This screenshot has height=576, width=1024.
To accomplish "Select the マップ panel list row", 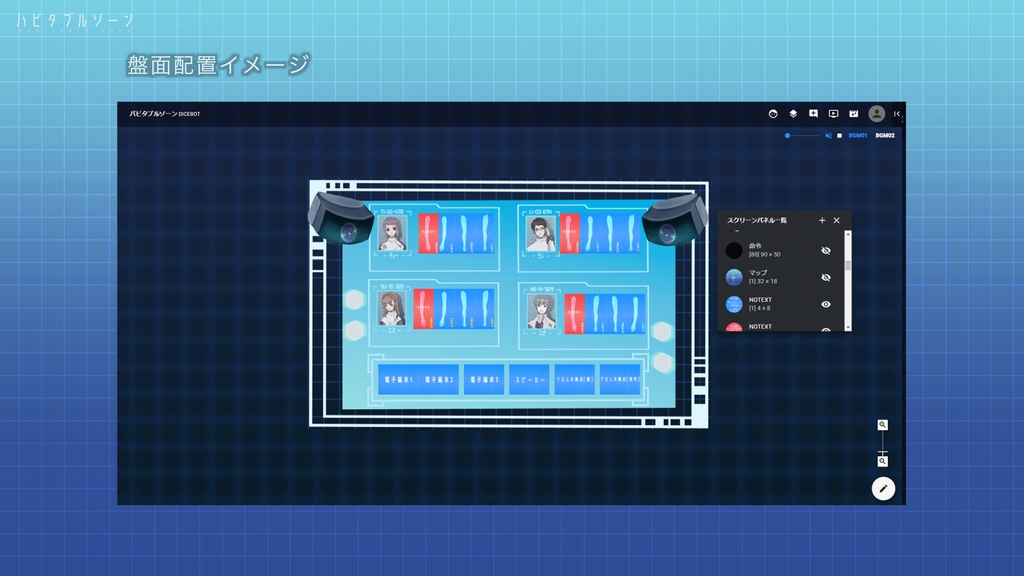I will tap(781, 277).
